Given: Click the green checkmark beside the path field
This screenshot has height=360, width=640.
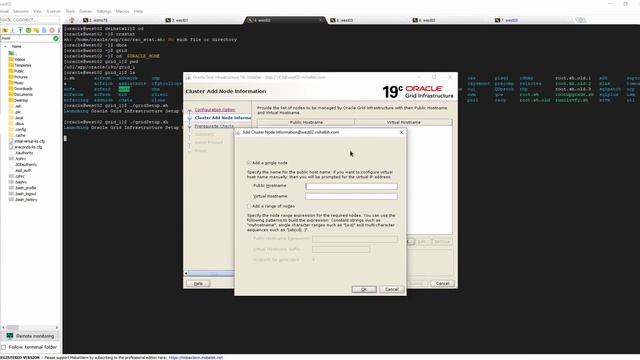Looking at the screenshot, I should [x=56, y=38].
